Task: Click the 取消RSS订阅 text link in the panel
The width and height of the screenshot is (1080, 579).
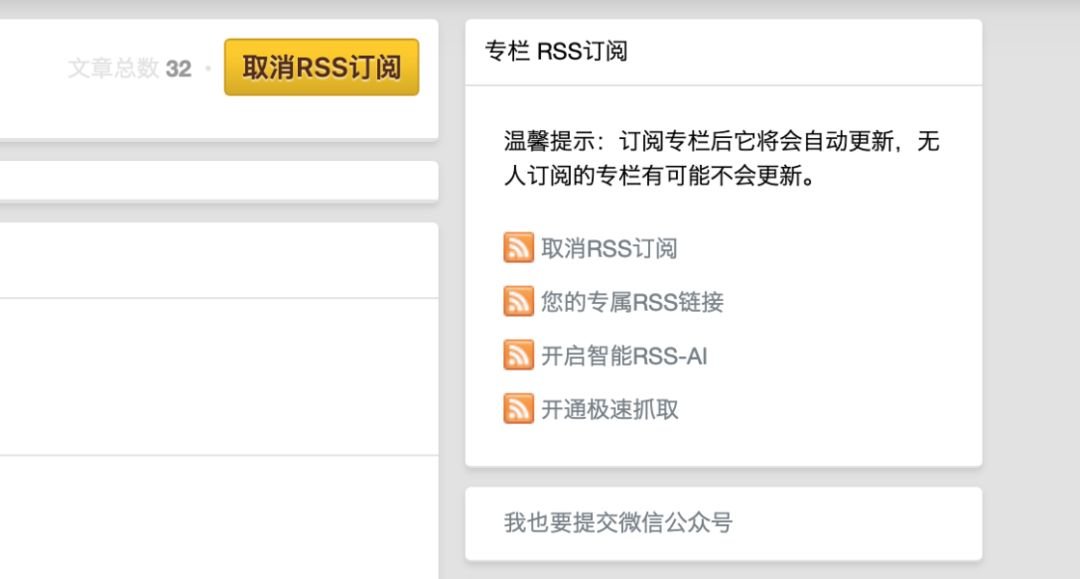Action: 608,247
